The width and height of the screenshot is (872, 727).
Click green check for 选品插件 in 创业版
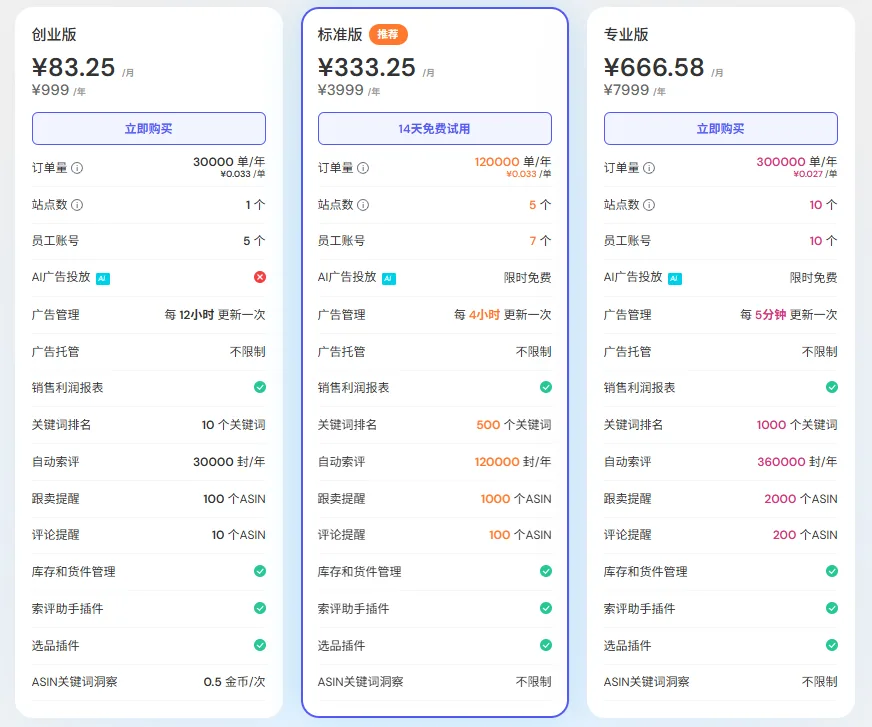[260, 645]
